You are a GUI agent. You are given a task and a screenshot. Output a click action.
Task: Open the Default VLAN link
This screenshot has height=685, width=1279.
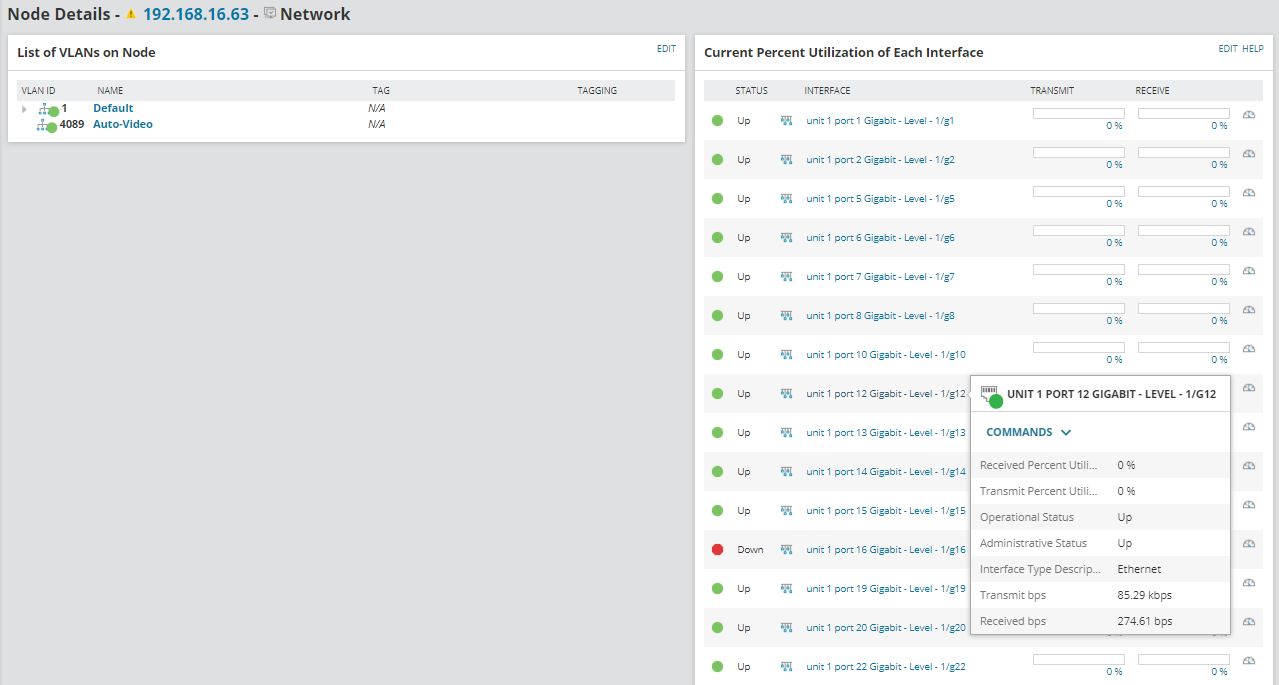[113, 108]
